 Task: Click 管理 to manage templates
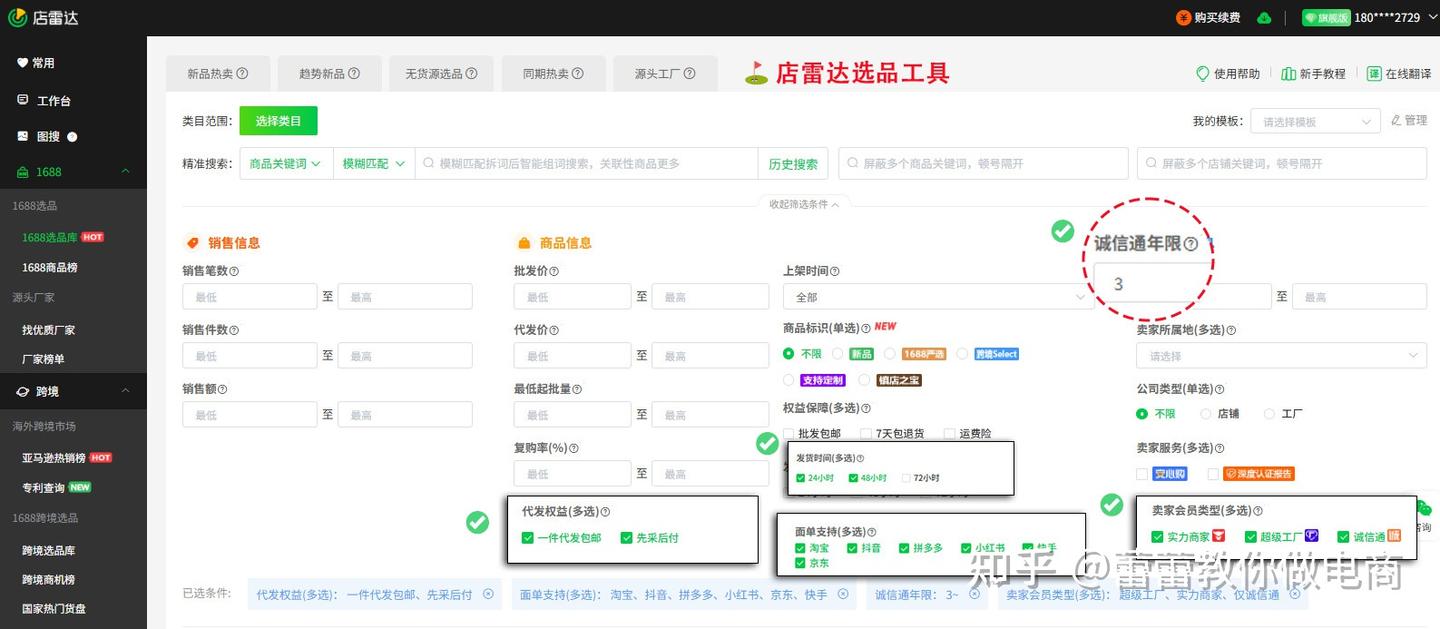[1409, 120]
